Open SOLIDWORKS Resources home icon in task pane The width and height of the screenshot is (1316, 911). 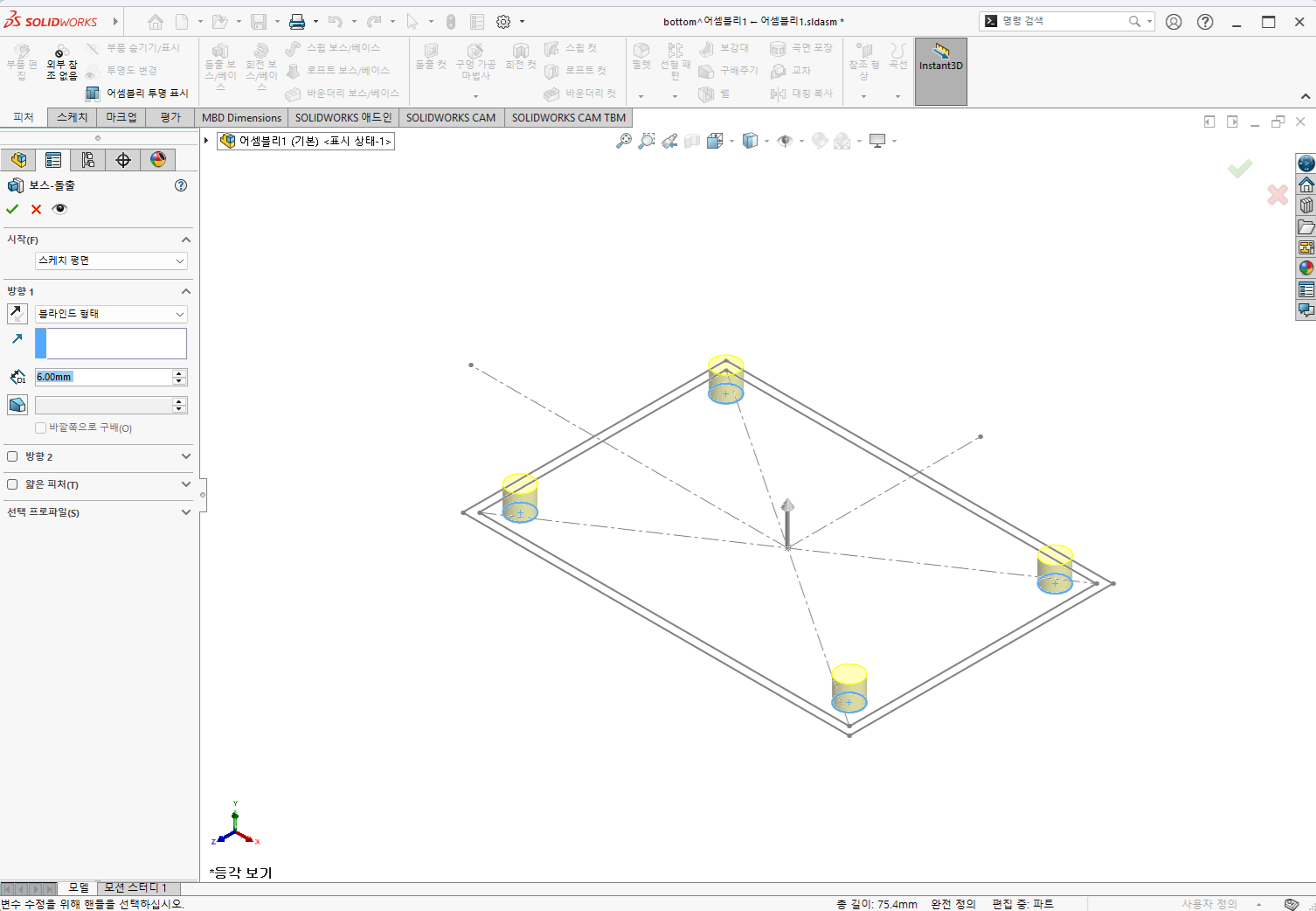[1306, 184]
